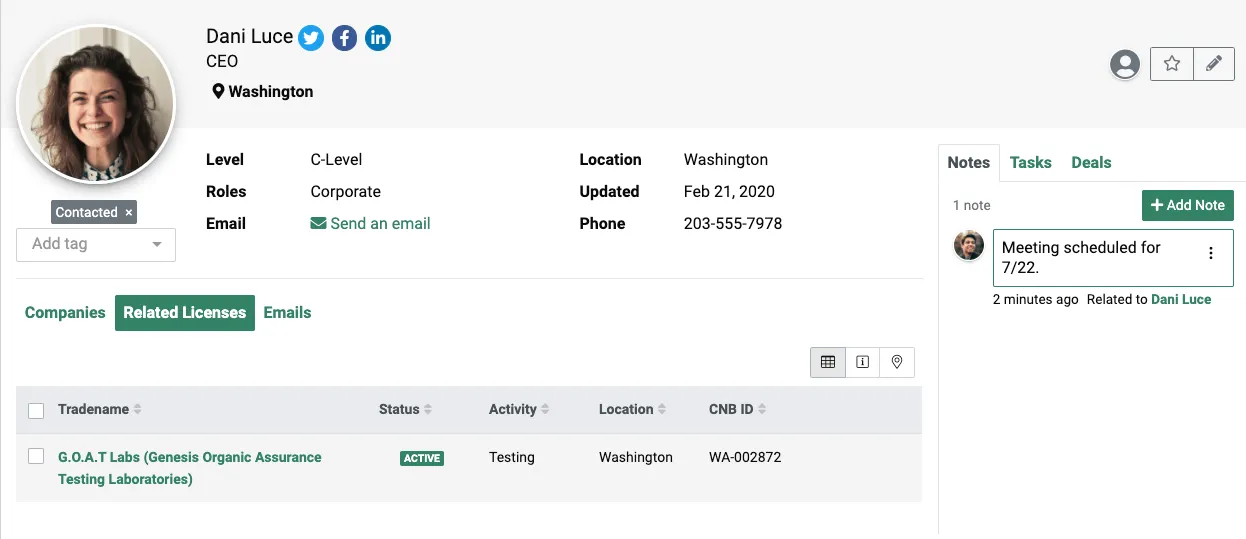Viewport: 1246px width, 539px height.
Task: Open Dani Luce's Facebook profile icon
Action: click(x=344, y=38)
